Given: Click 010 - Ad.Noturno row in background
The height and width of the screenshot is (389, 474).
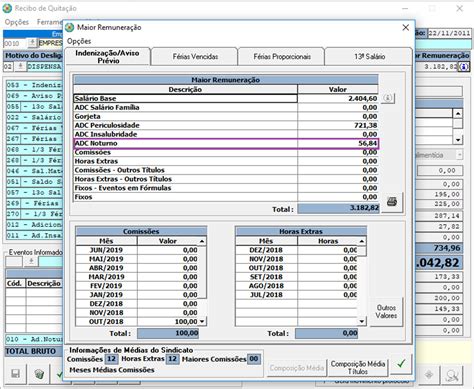Looking at the screenshot, I should click(x=34, y=339).
